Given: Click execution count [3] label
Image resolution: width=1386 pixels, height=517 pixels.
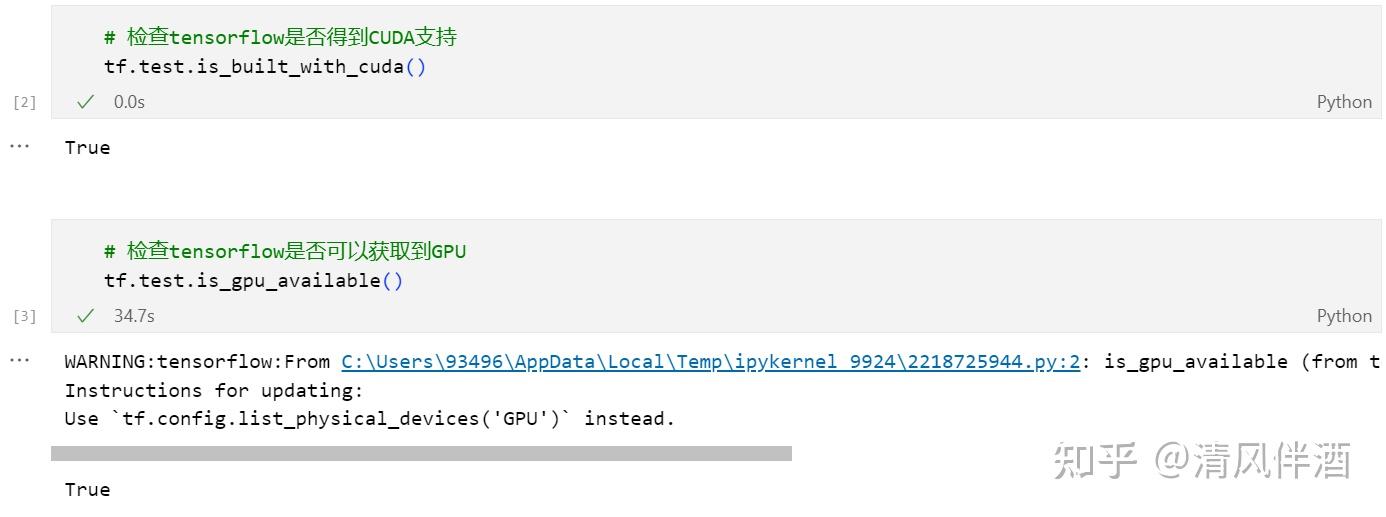Looking at the screenshot, I should tap(24, 316).
